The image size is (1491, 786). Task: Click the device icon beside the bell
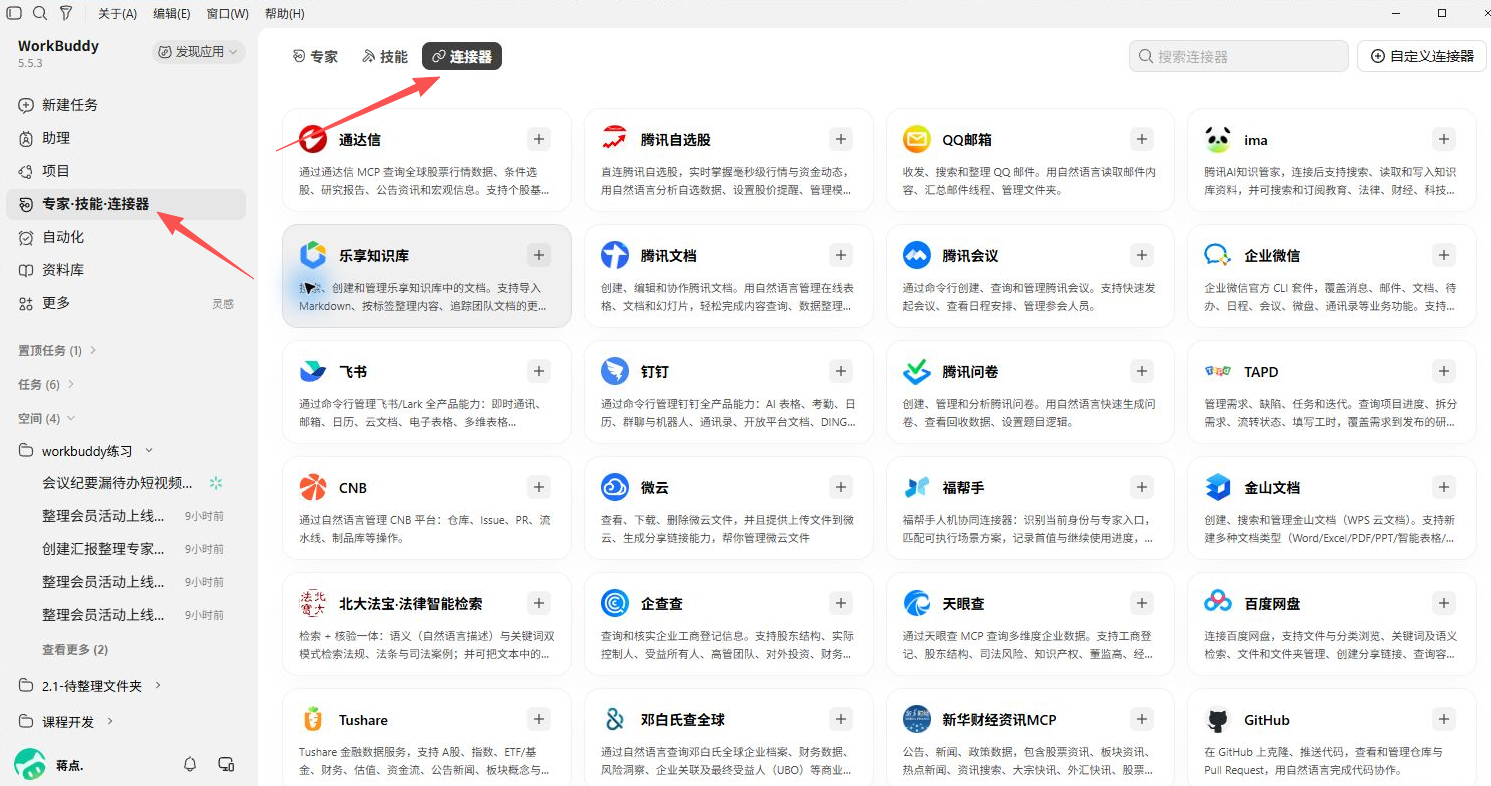coord(226,764)
